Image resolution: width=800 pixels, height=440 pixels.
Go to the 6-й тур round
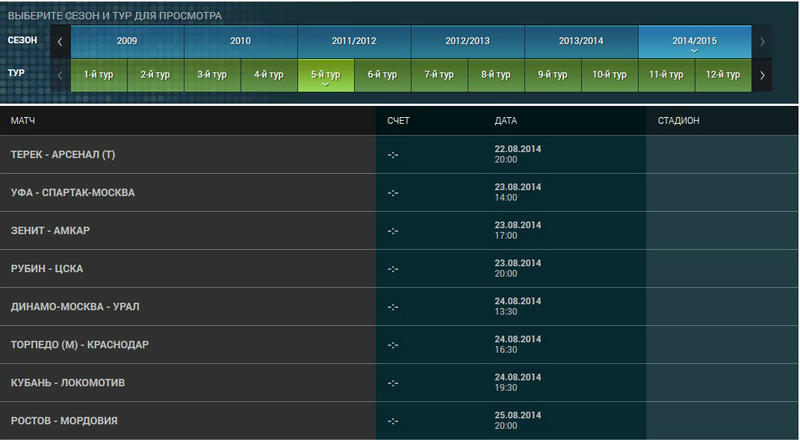(382, 75)
